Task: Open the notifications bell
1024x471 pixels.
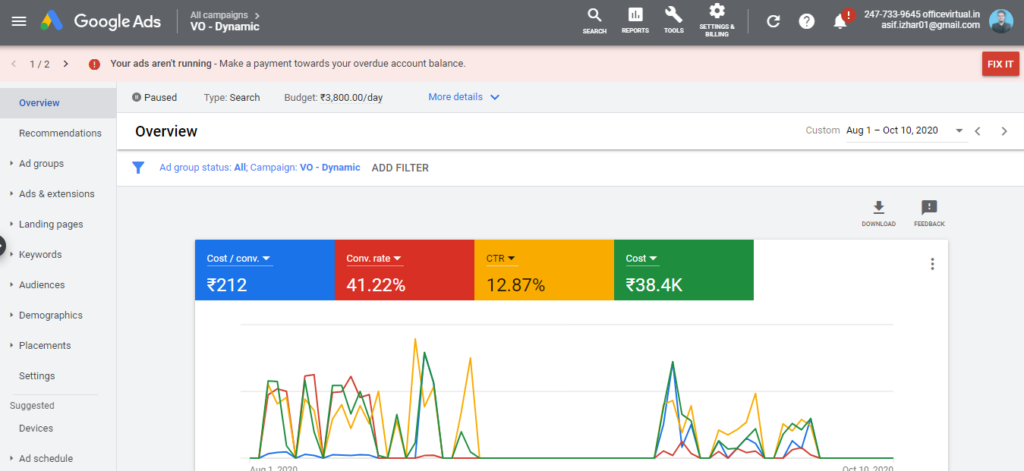Action: [840, 22]
